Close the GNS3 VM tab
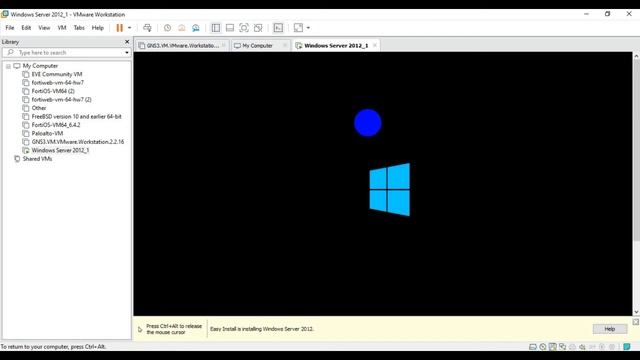 pyautogui.click(x=224, y=45)
